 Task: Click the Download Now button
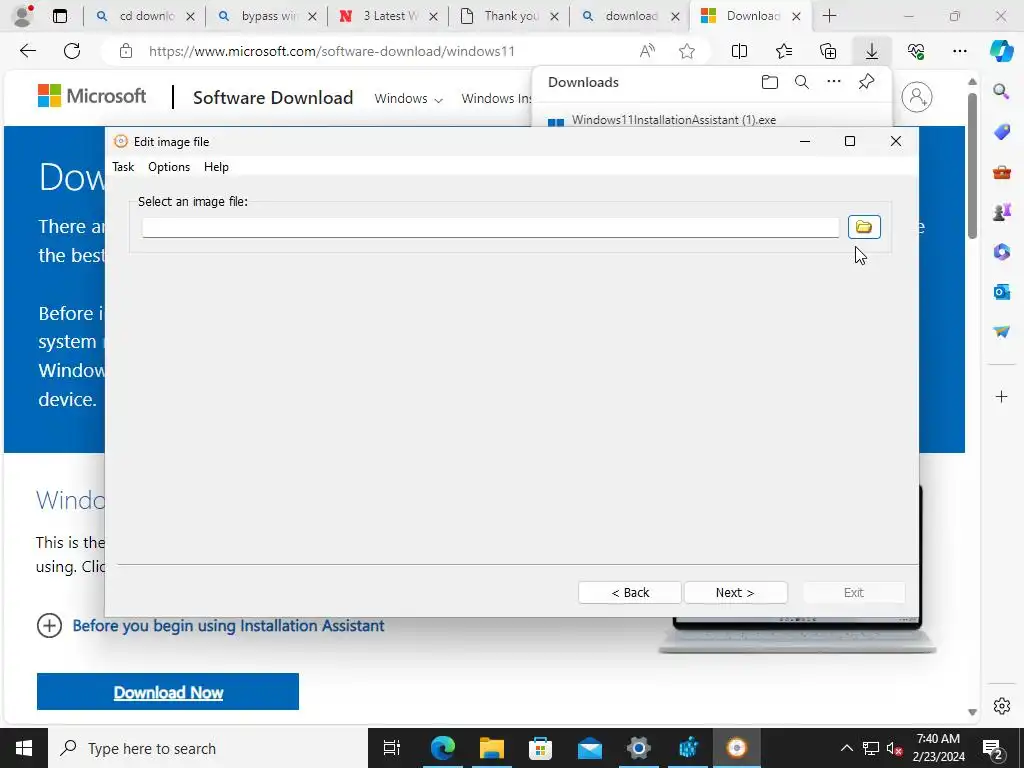click(168, 692)
